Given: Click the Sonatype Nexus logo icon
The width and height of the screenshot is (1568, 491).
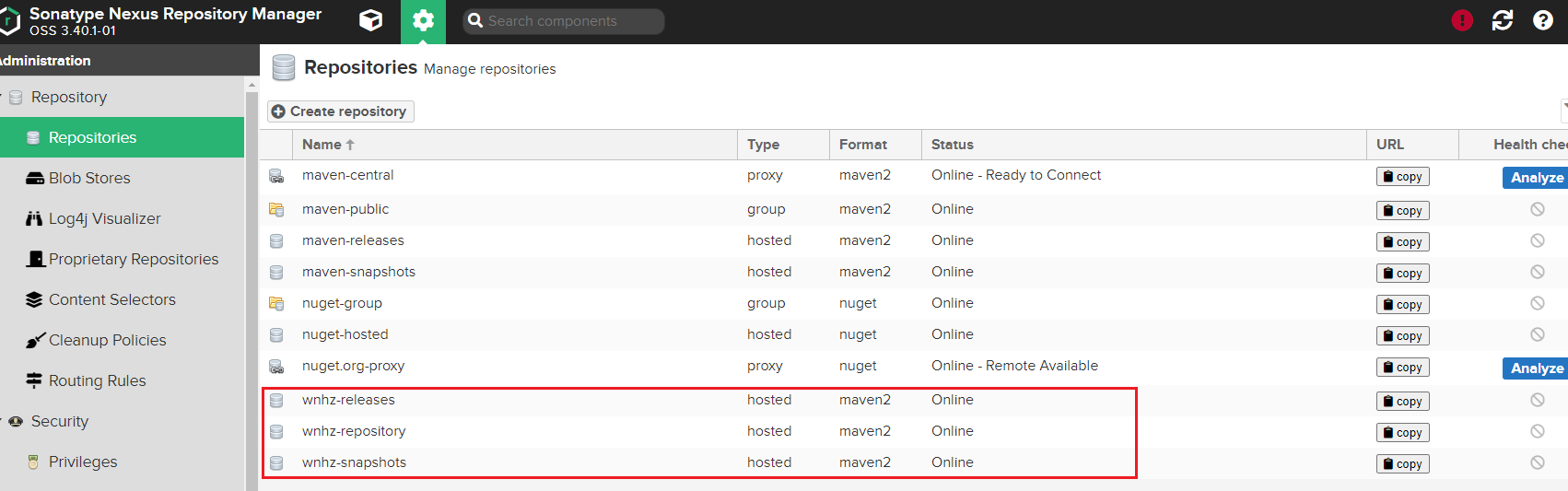Looking at the screenshot, I should (9, 21).
